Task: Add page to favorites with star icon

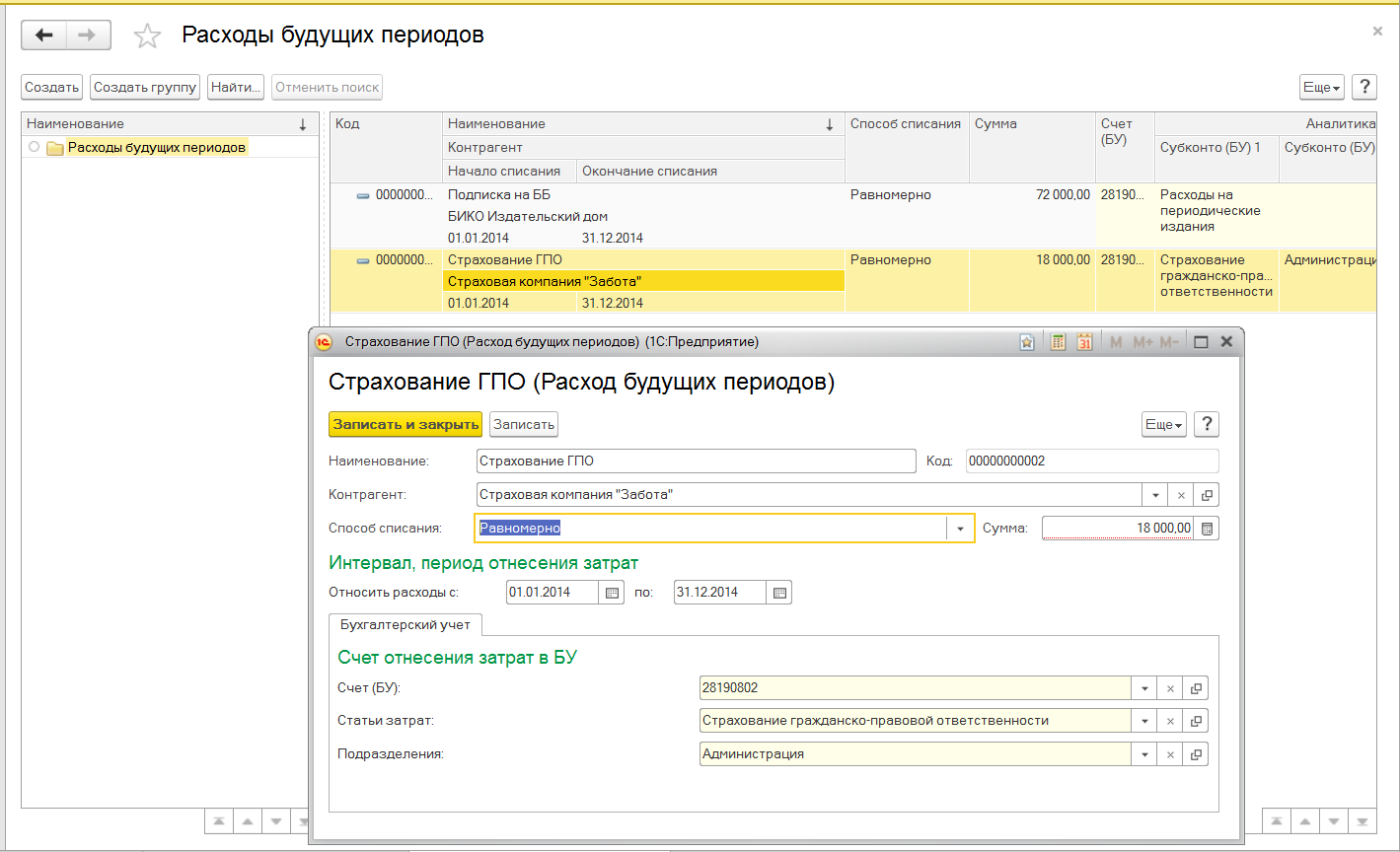Action: tap(147, 36)
